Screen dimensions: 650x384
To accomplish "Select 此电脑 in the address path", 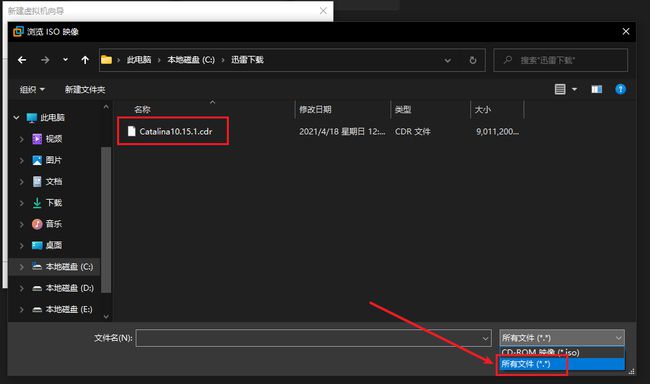I will pyautogui.click(x=139, y=60).
